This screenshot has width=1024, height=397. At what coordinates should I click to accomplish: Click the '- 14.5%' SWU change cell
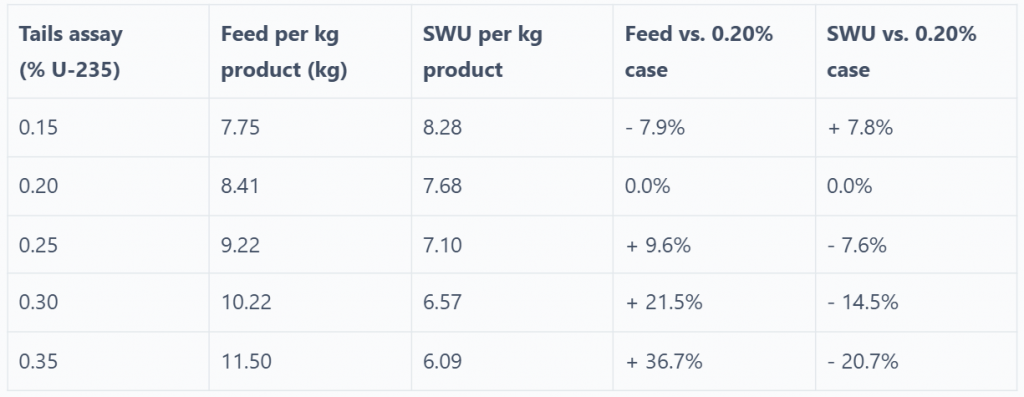[916, 302]
